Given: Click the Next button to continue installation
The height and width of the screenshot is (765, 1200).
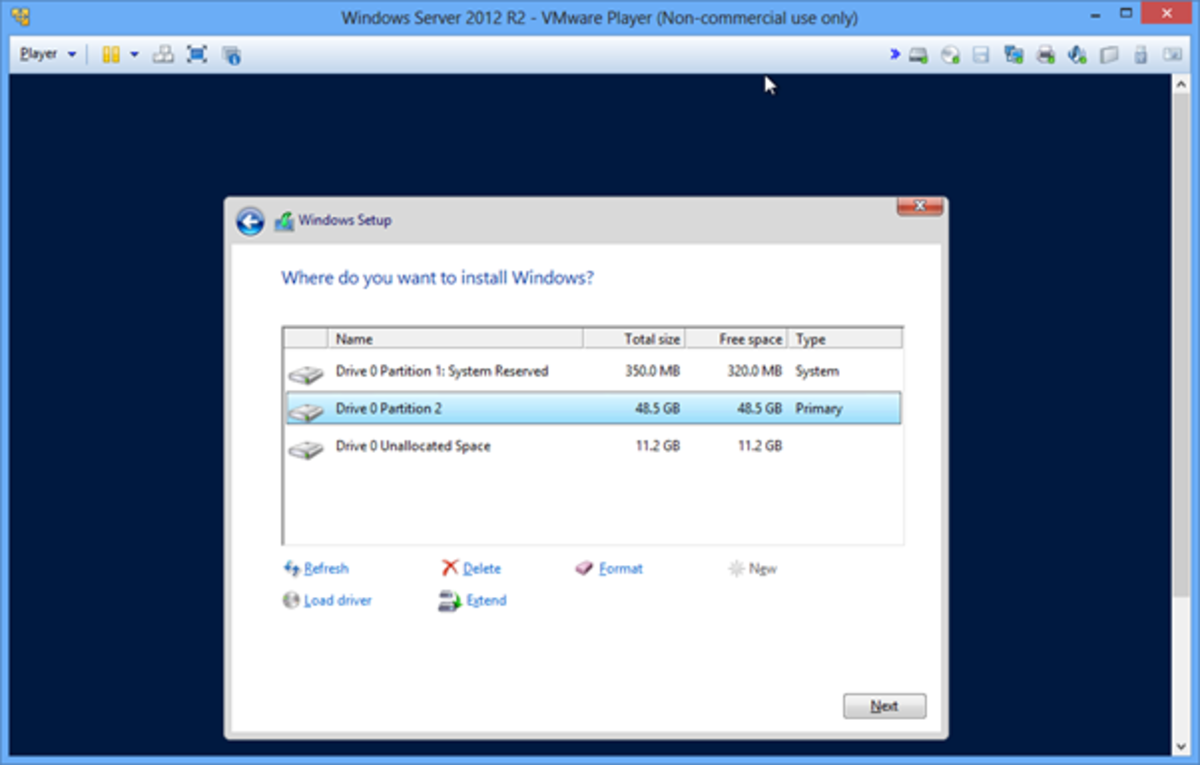Looking at the screenshot, I should (884, 706).
